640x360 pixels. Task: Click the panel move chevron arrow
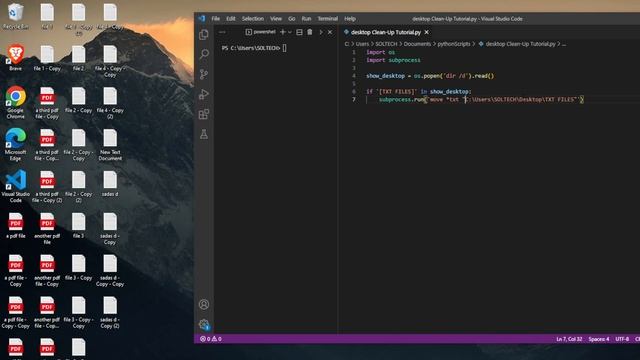coord(321,32)
